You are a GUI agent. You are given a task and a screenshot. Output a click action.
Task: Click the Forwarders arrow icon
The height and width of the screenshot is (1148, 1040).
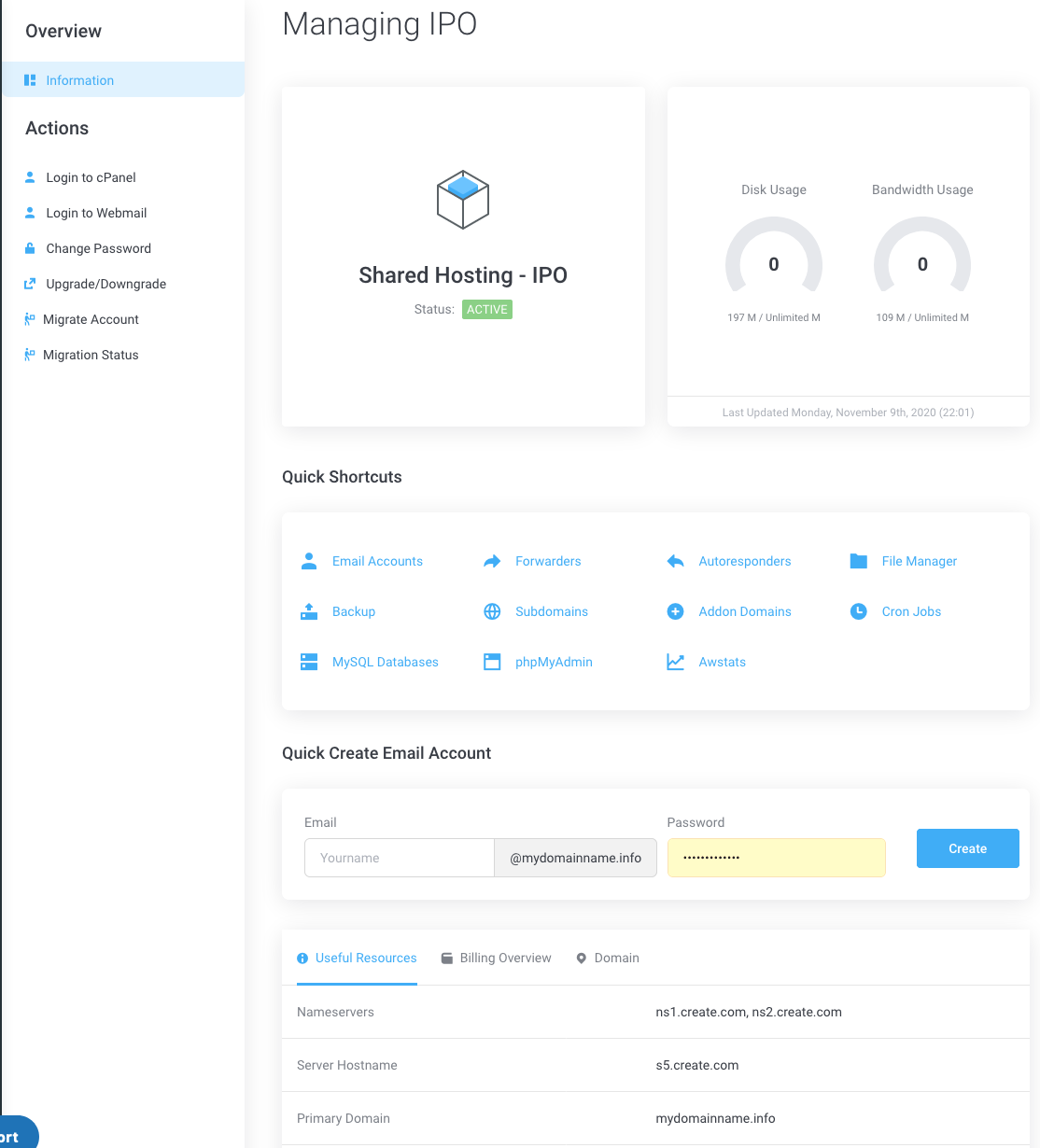tap(492, 561)
